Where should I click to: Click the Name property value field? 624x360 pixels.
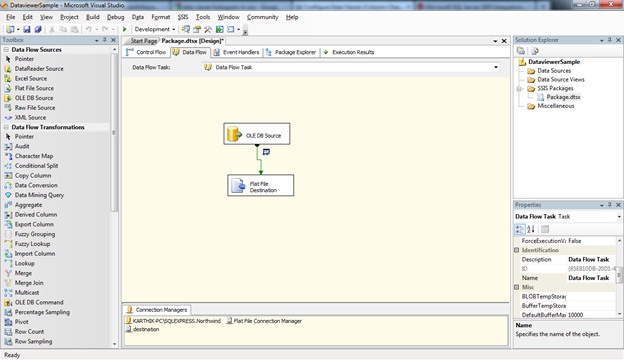point(591,278)
